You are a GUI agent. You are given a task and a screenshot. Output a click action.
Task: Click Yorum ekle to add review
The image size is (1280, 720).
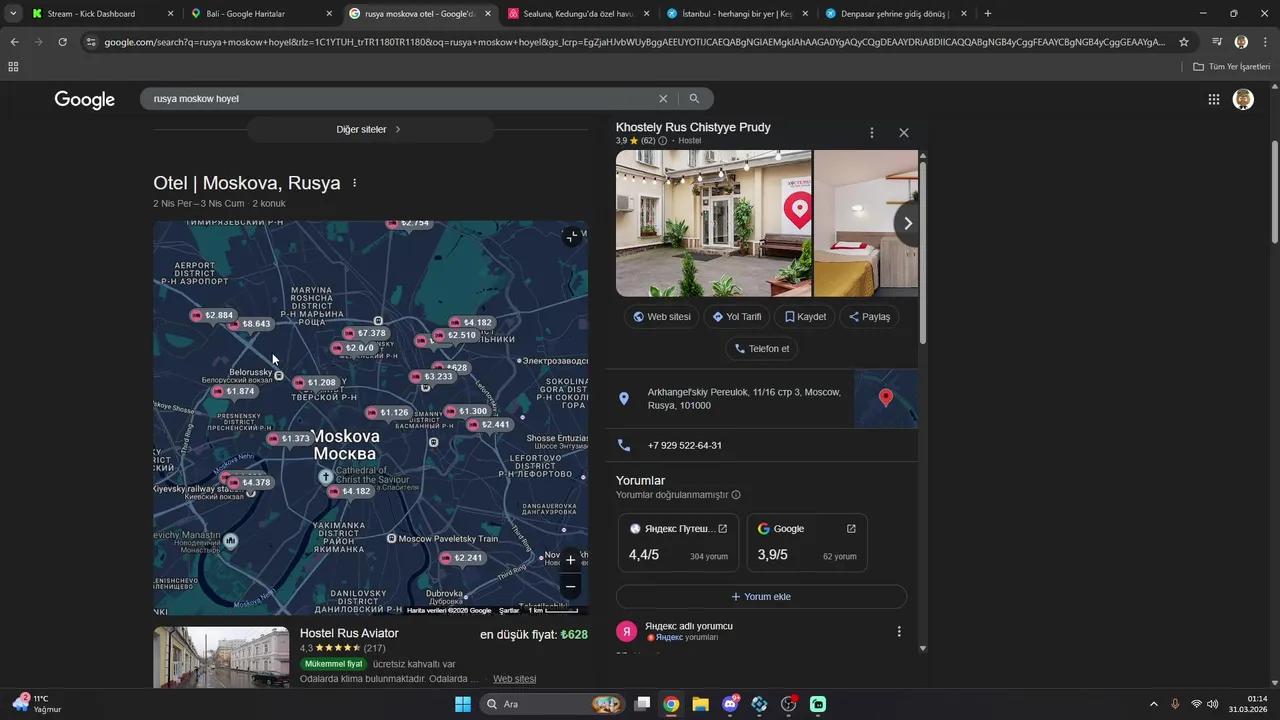(761, 597)
